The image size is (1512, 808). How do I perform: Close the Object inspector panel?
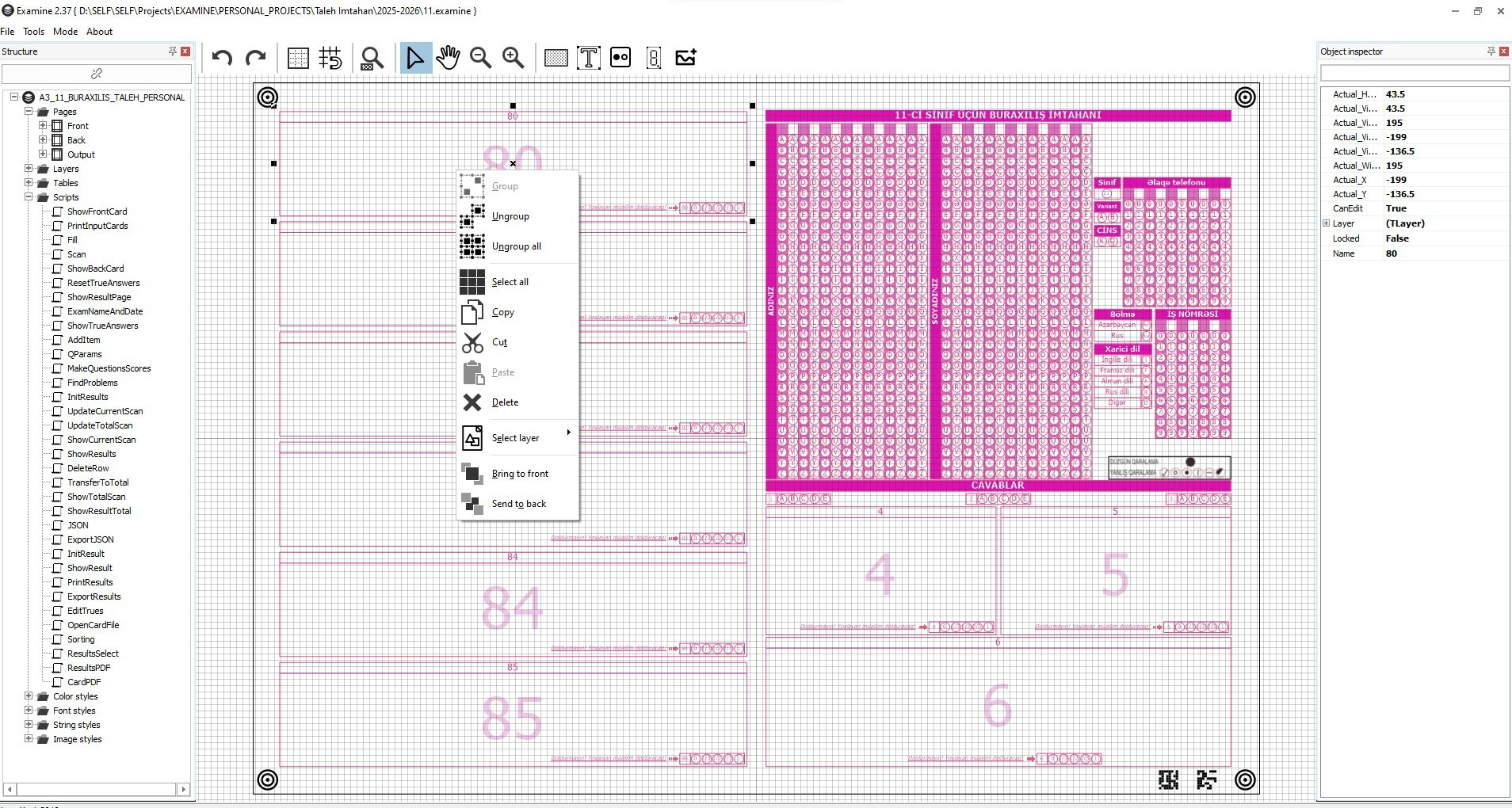pos(1504,51)
